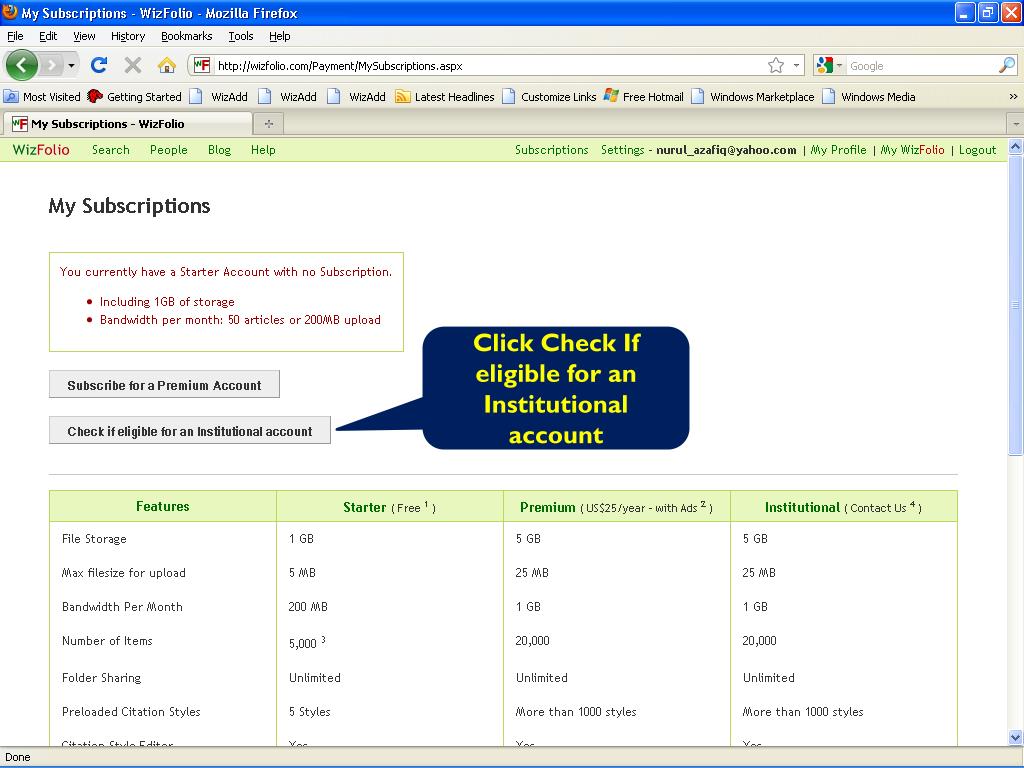Click the 'Bandwidth Per Month' row label
The width and height of the screenshot is (1024, 768).
point(122,607)
